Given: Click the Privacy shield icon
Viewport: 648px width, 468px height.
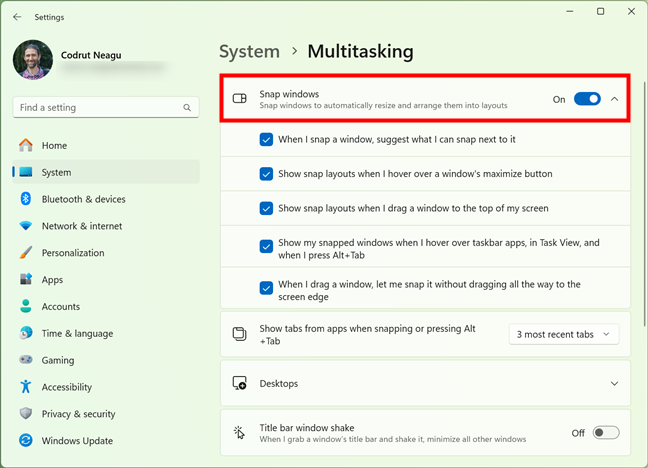Looking at the screenshot, I should (x=26, y=413).
